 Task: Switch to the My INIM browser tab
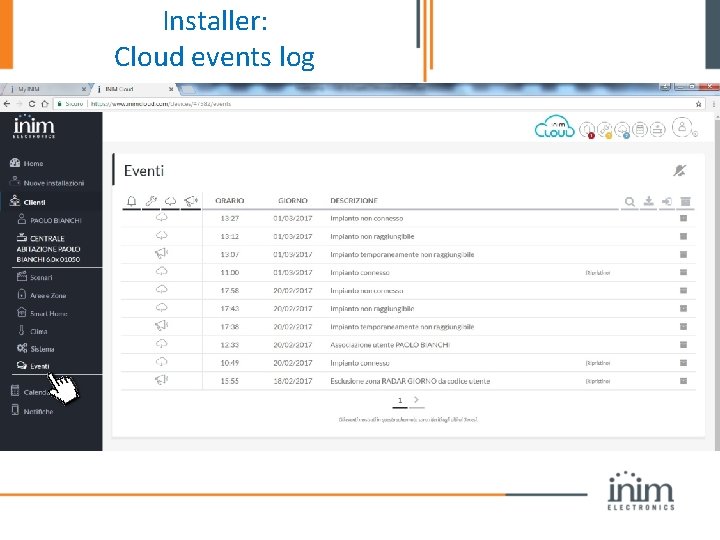[x=45, y=89]
